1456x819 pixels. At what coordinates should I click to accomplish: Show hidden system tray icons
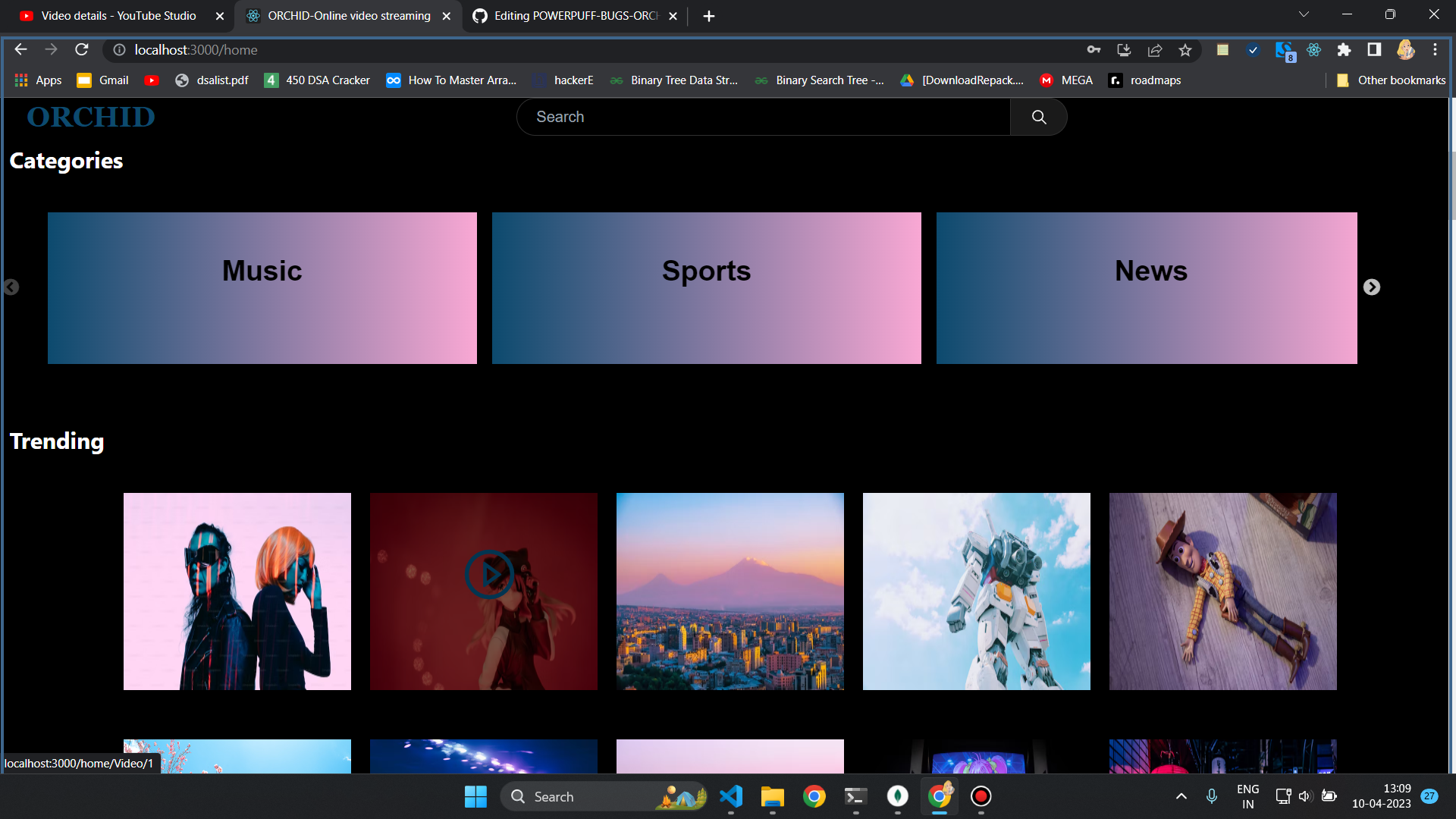tap(1181, 796)
